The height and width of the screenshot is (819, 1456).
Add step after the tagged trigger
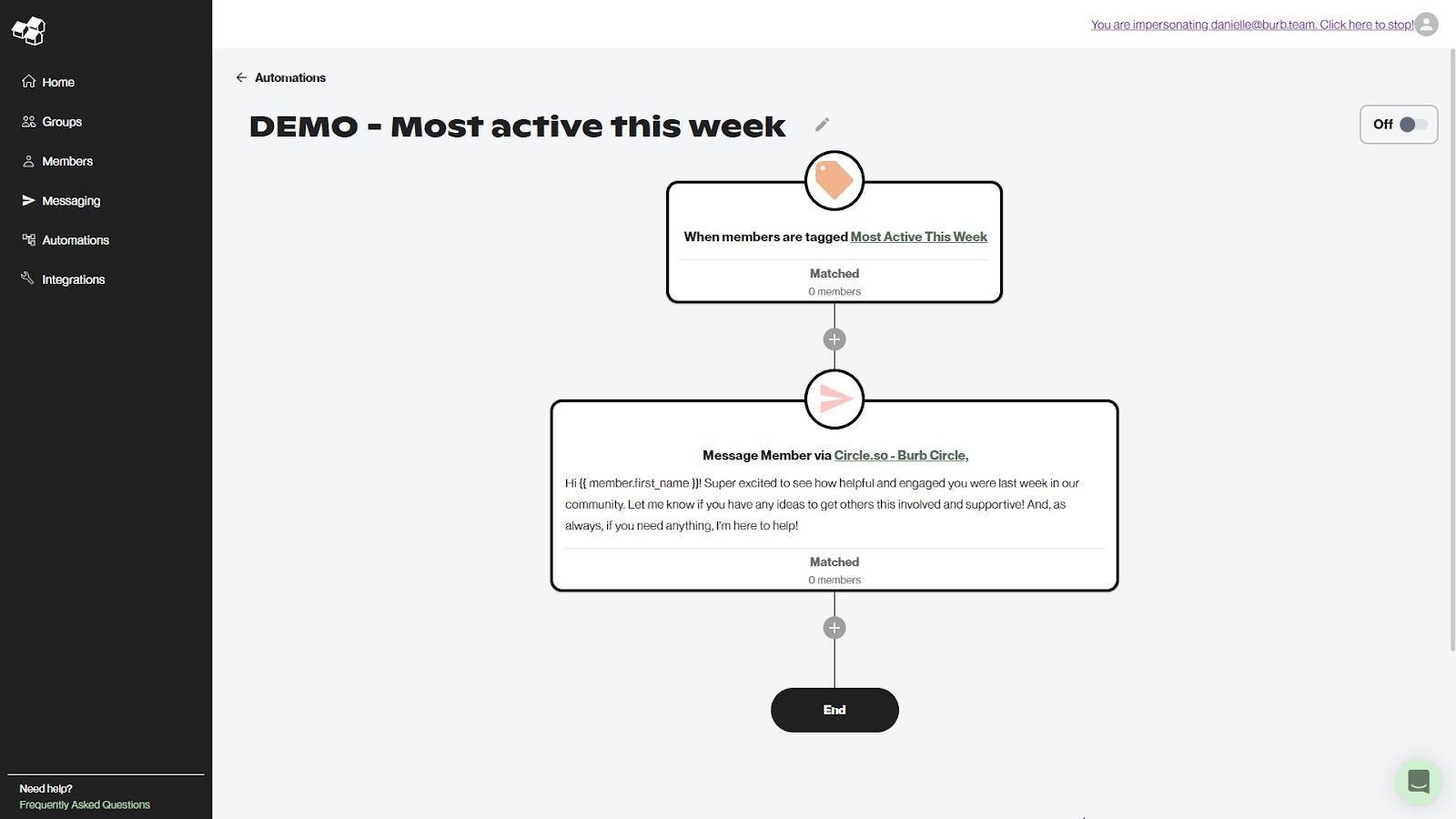click(x=834, y=339)
